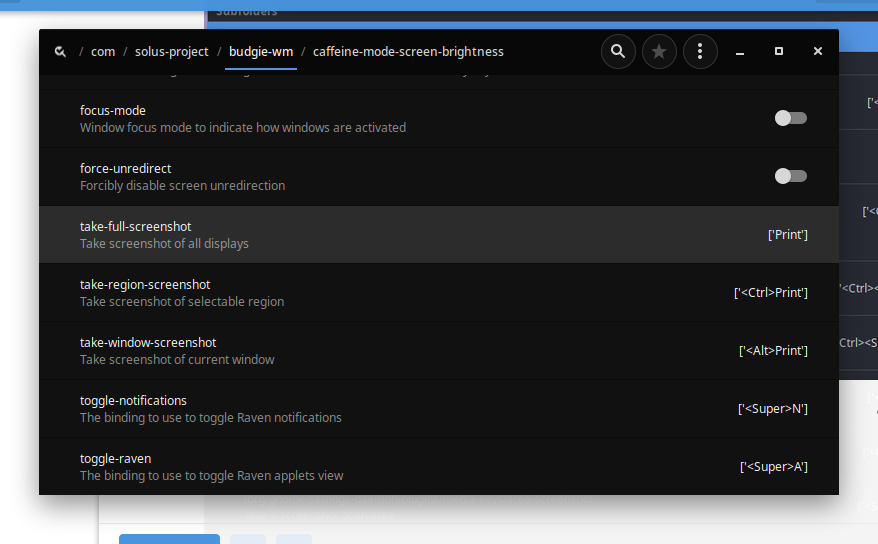The height and width of the screenshot is (544, 878).
Task: Open the three-dot actions menu
Action: [x=700, y=52]
